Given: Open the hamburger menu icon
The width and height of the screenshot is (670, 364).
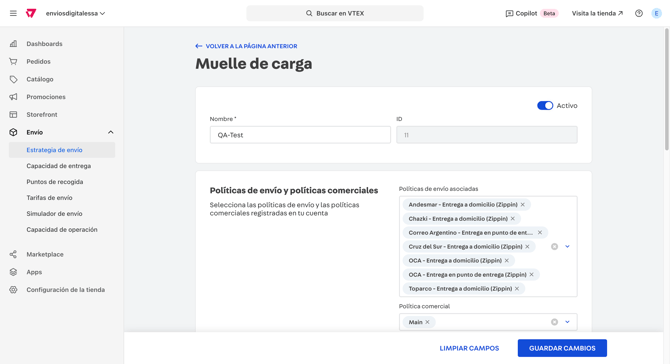Looking at the screenshot, I should pyautogui.click(x=13, y=13).
